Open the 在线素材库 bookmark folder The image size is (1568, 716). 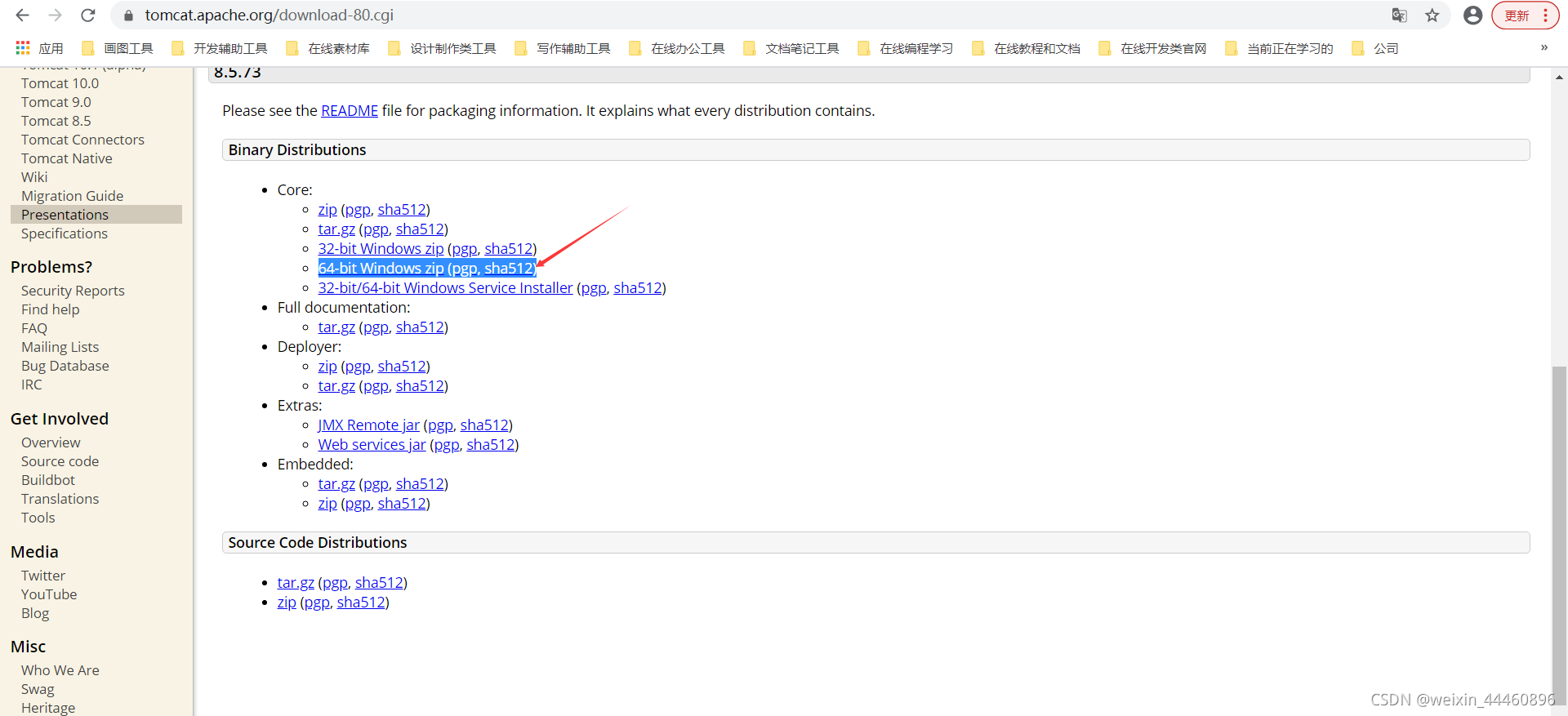[328, 48]
